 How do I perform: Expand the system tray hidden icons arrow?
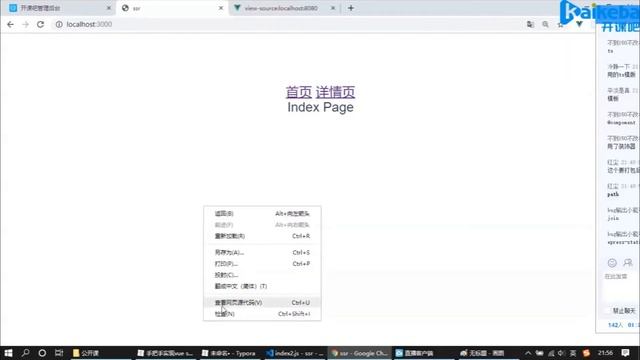click(528, 353)
